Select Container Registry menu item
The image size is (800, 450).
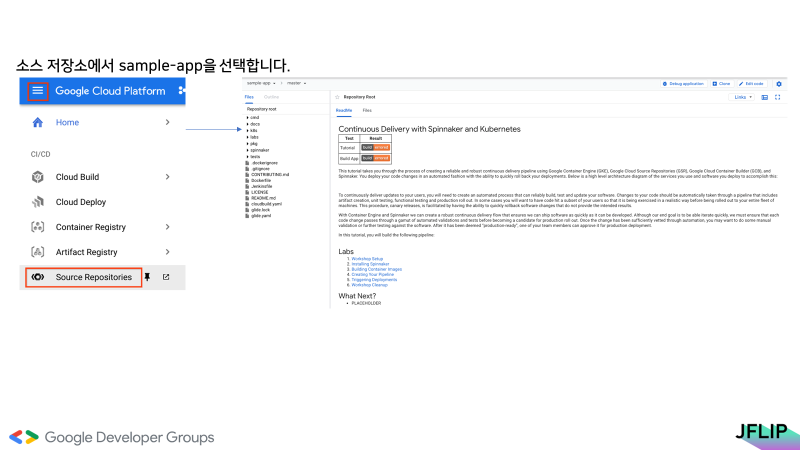(91, 227)
